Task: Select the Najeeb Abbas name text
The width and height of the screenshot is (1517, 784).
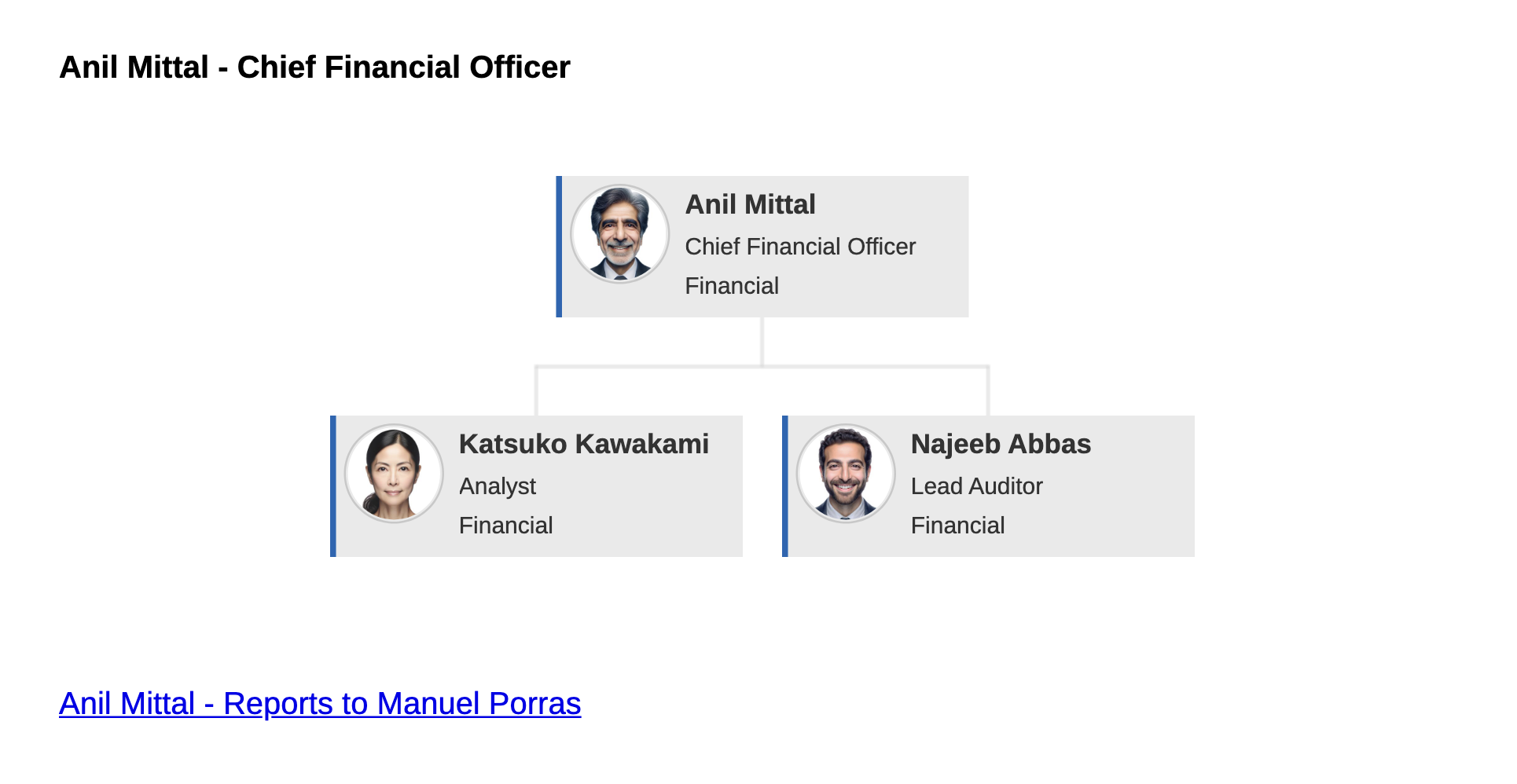Action: pyautogui.click(x=1000, y=444)
